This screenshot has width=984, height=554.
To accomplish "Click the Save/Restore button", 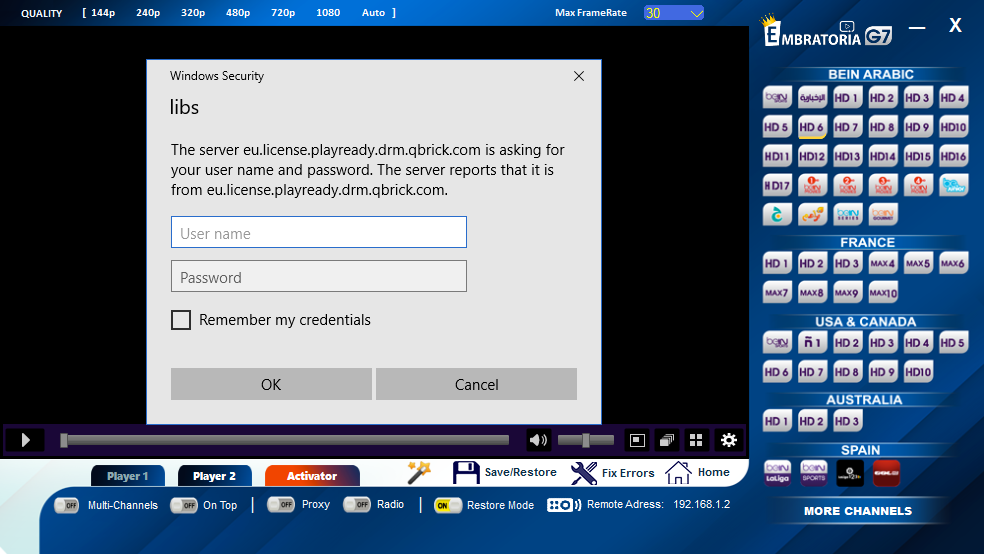I will coord(505,472).
